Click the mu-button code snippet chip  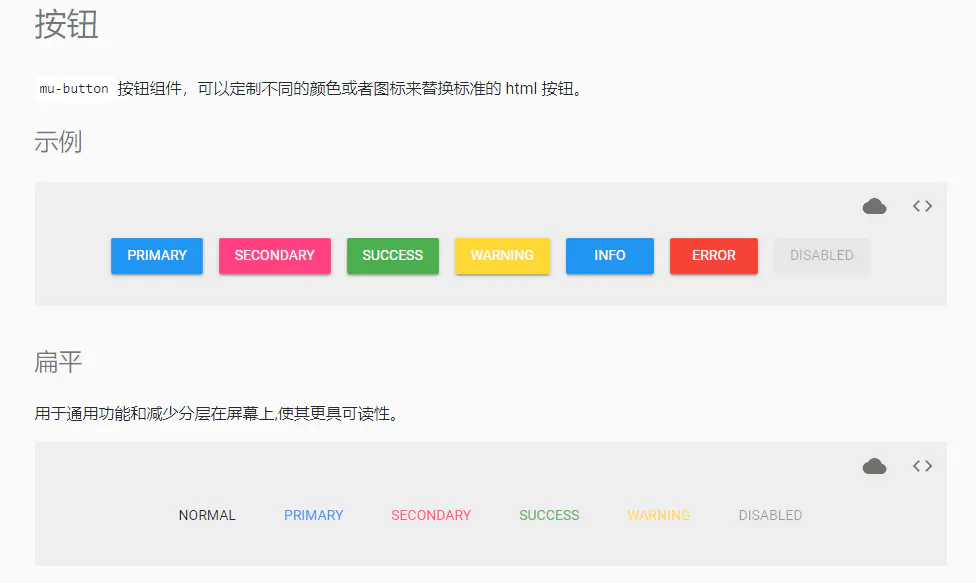pos(72,88)
